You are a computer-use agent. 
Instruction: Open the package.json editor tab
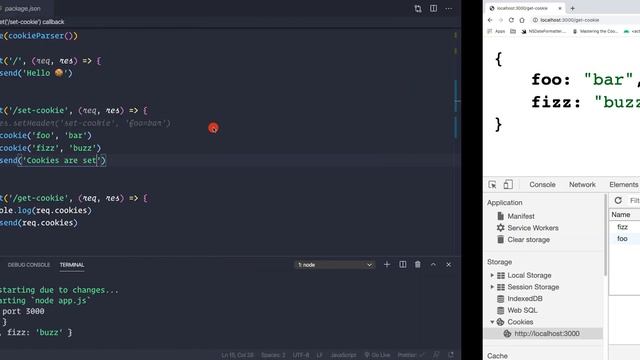(22, 8)
